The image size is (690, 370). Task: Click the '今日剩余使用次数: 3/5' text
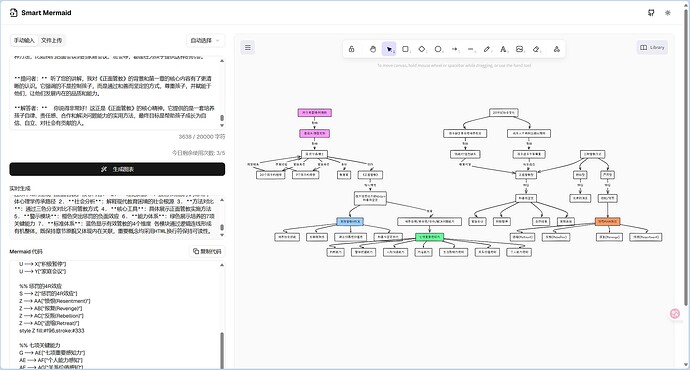198,153
